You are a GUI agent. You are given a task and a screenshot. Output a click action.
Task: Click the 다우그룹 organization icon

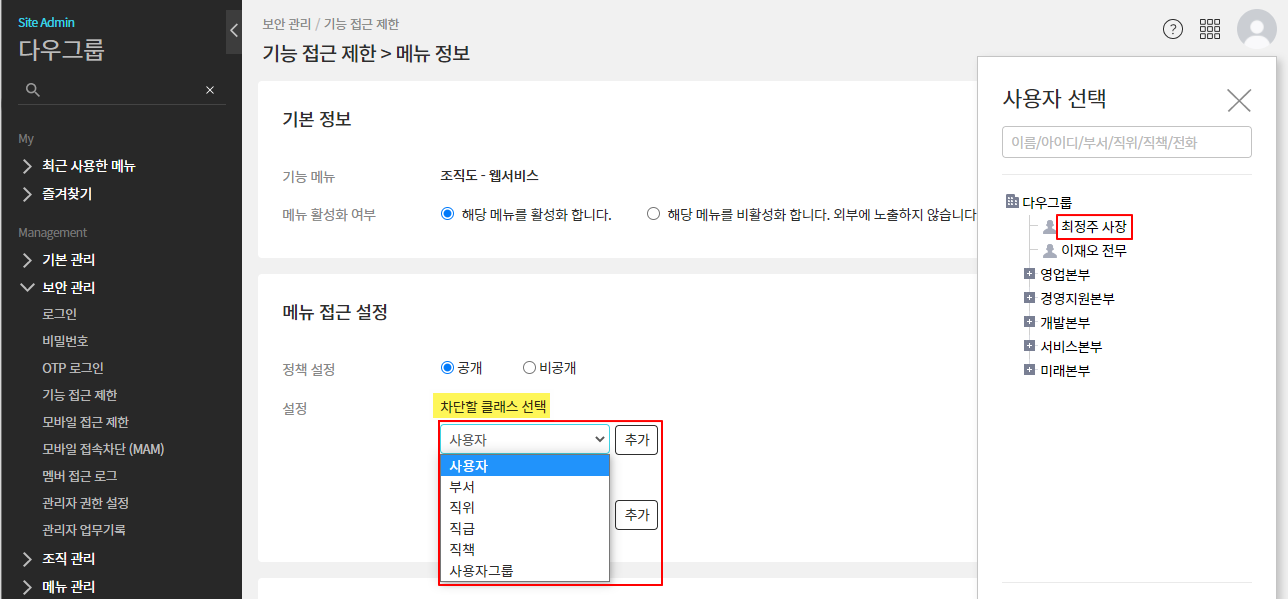point(1011,202)
